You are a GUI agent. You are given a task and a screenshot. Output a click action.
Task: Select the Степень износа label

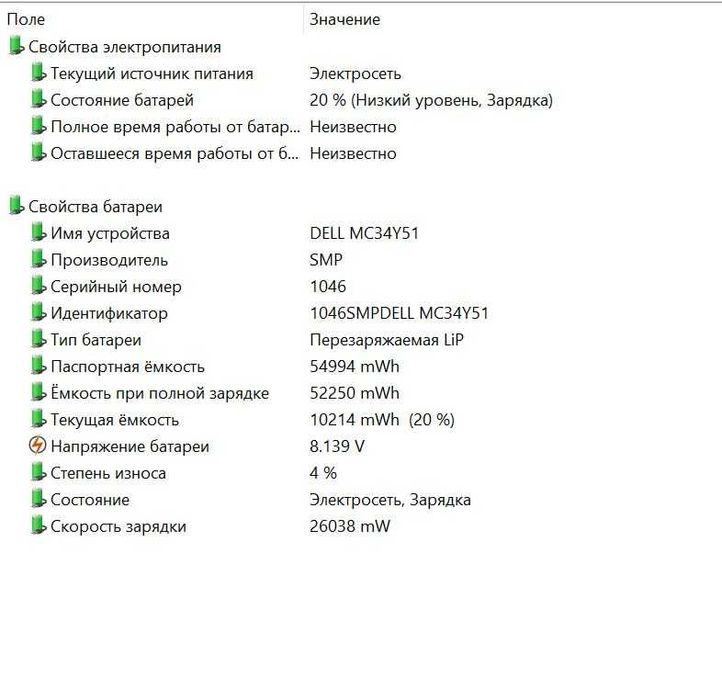[108, 473]
